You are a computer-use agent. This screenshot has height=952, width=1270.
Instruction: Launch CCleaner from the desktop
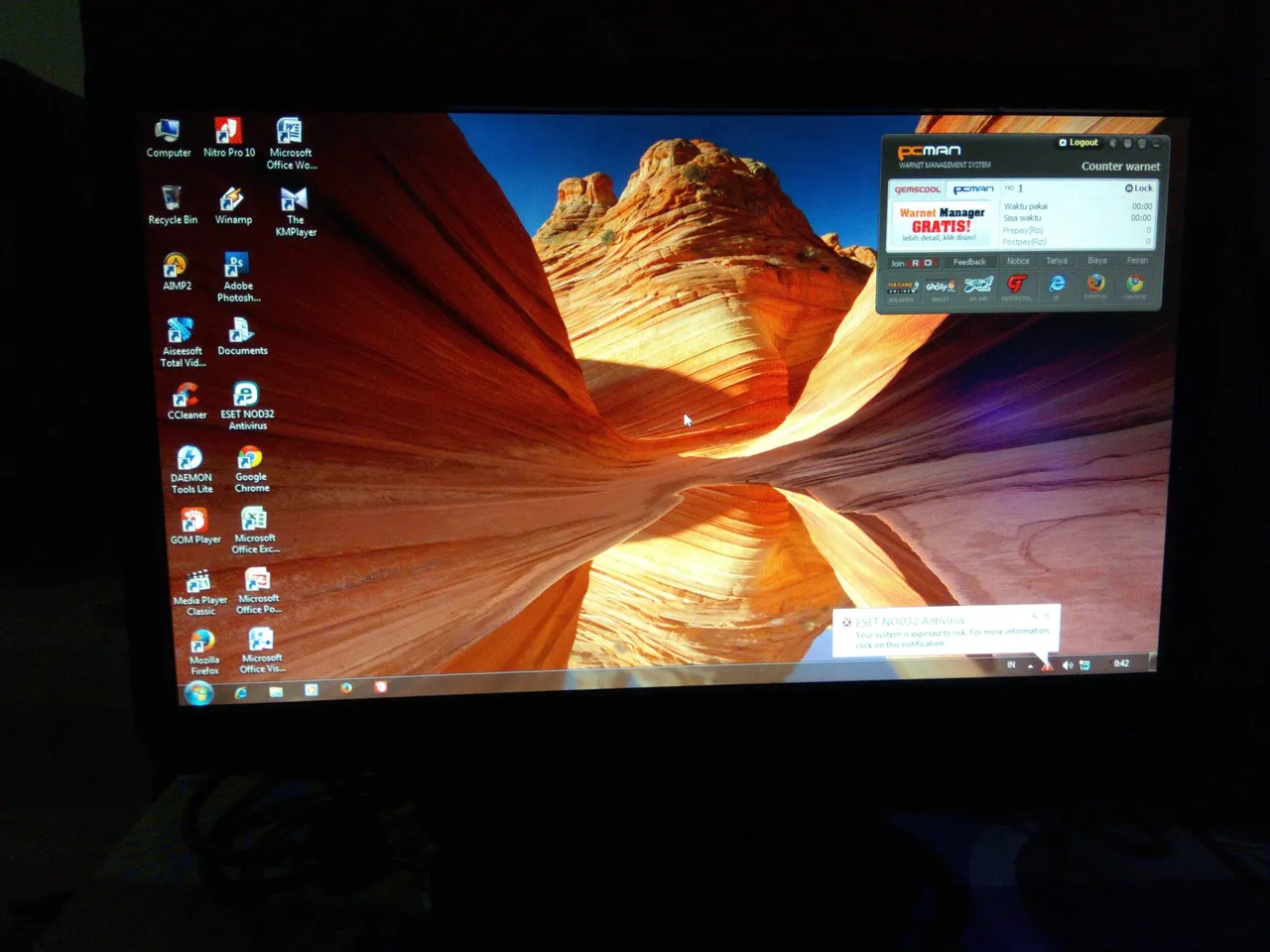coord(187,402)
